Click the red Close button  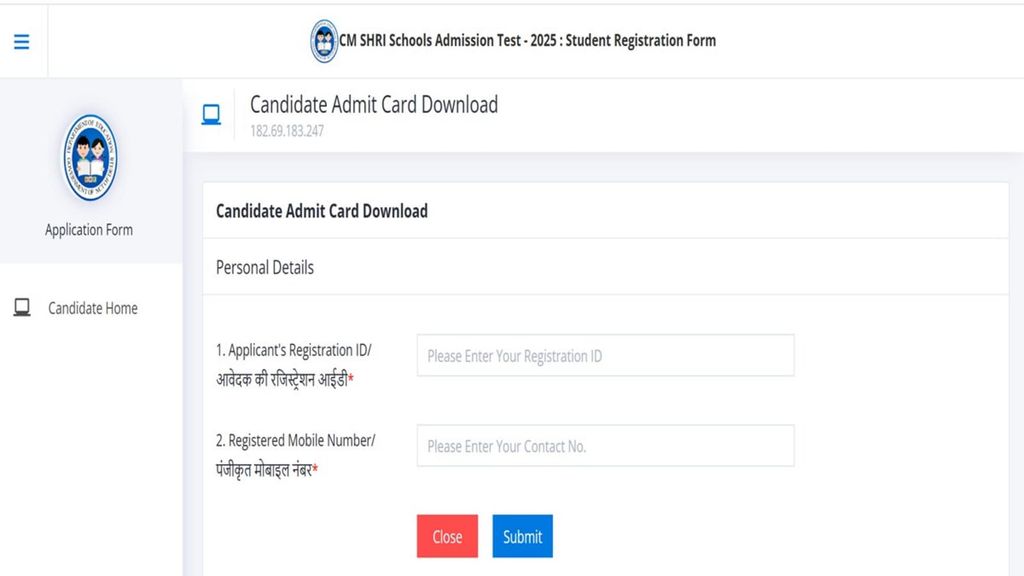(x=447, y=536)
